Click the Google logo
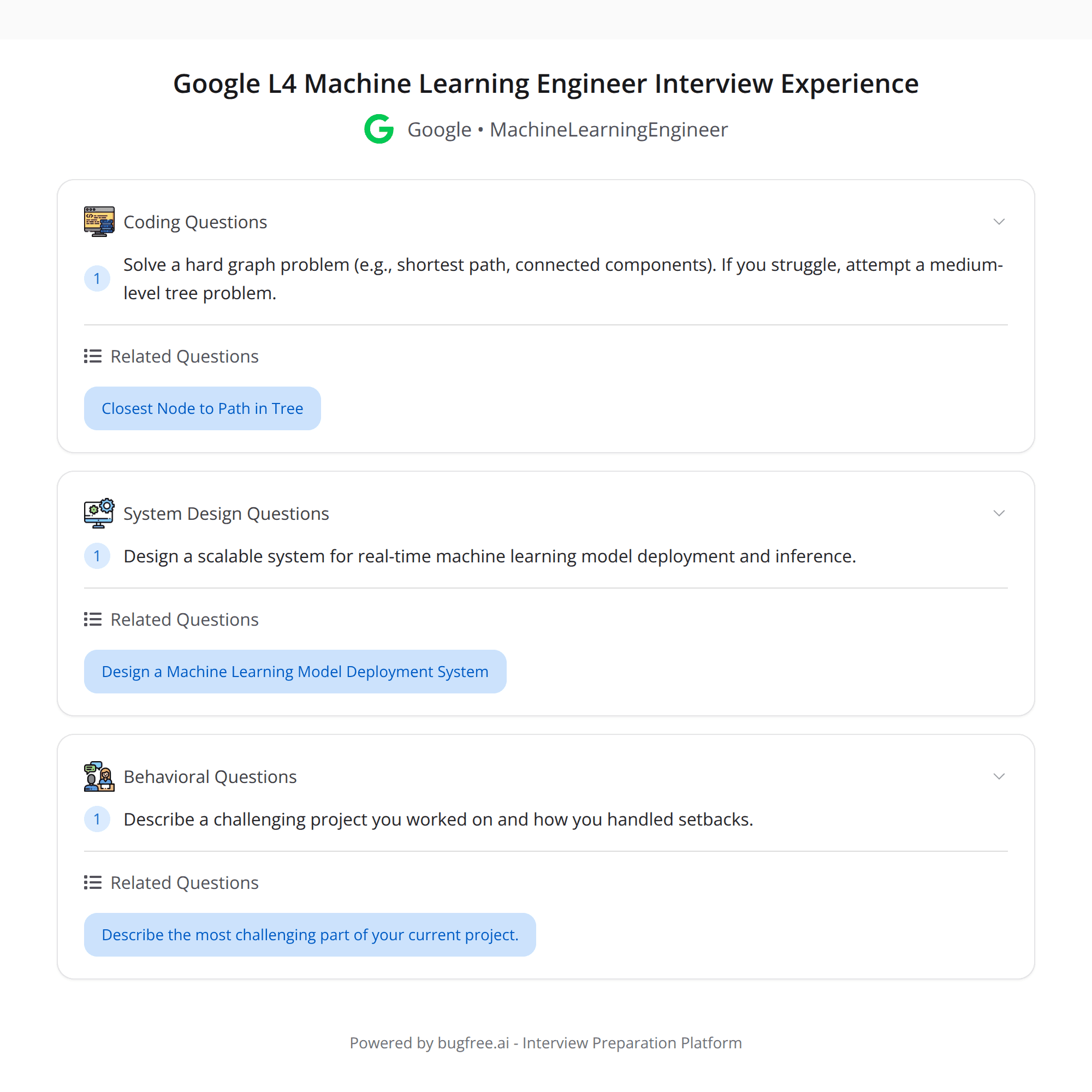 378,129
